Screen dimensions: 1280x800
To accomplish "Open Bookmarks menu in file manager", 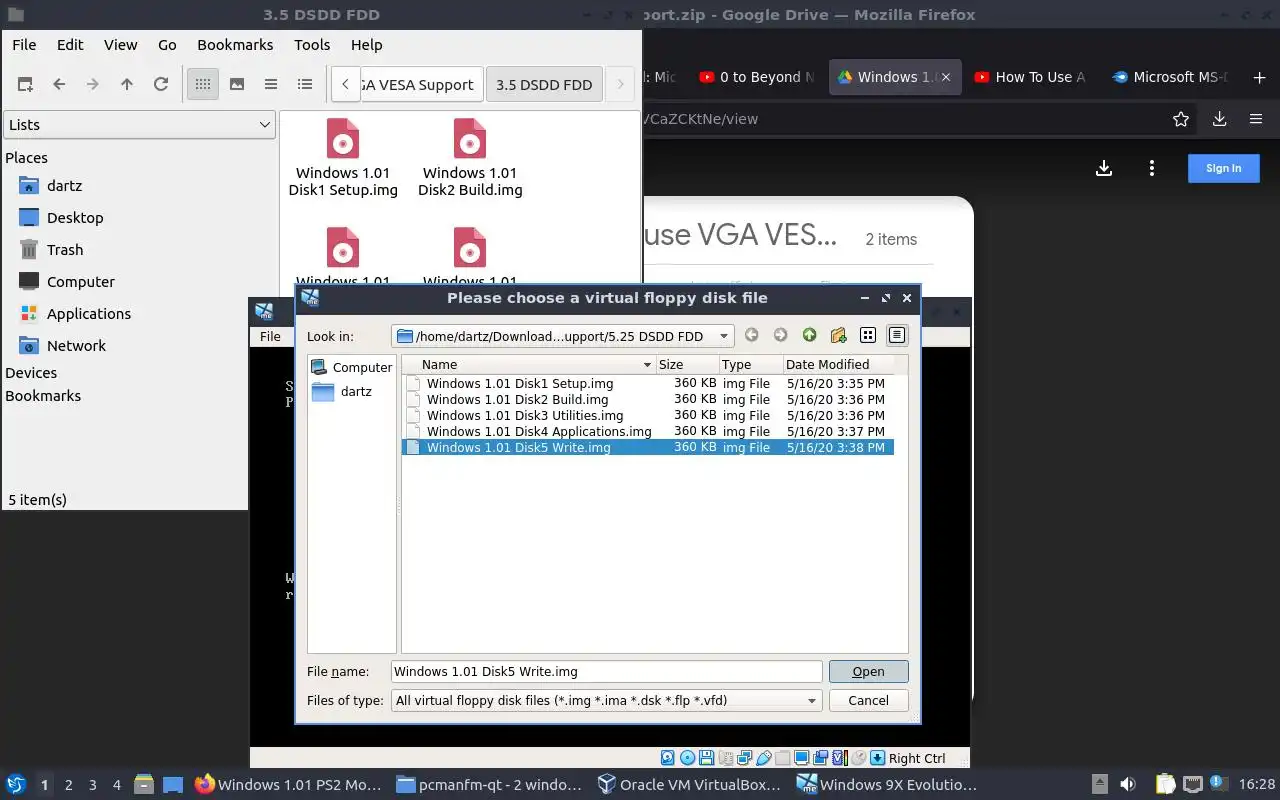I will pos(235,45).
